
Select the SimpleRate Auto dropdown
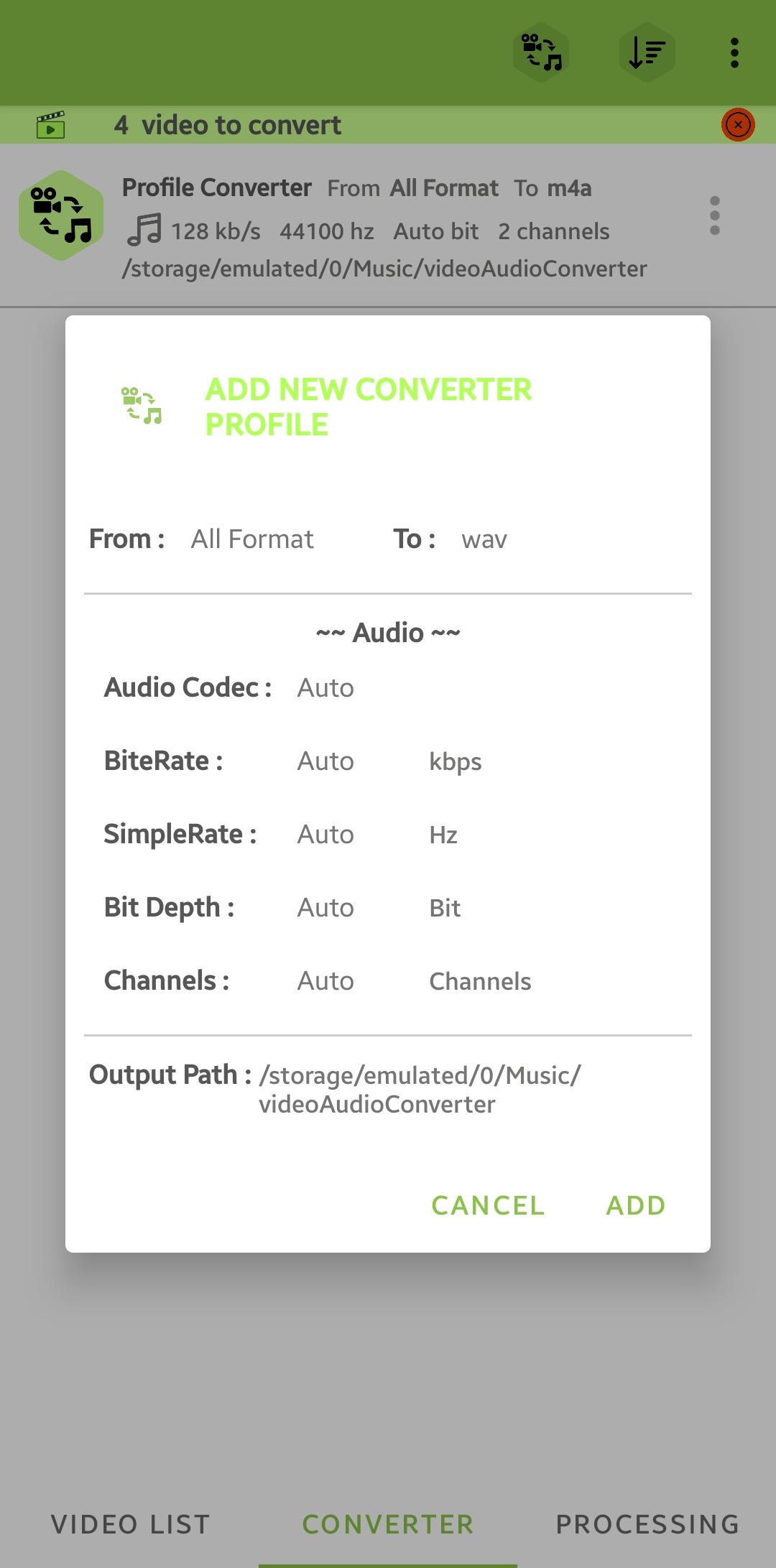pos(325,835)
